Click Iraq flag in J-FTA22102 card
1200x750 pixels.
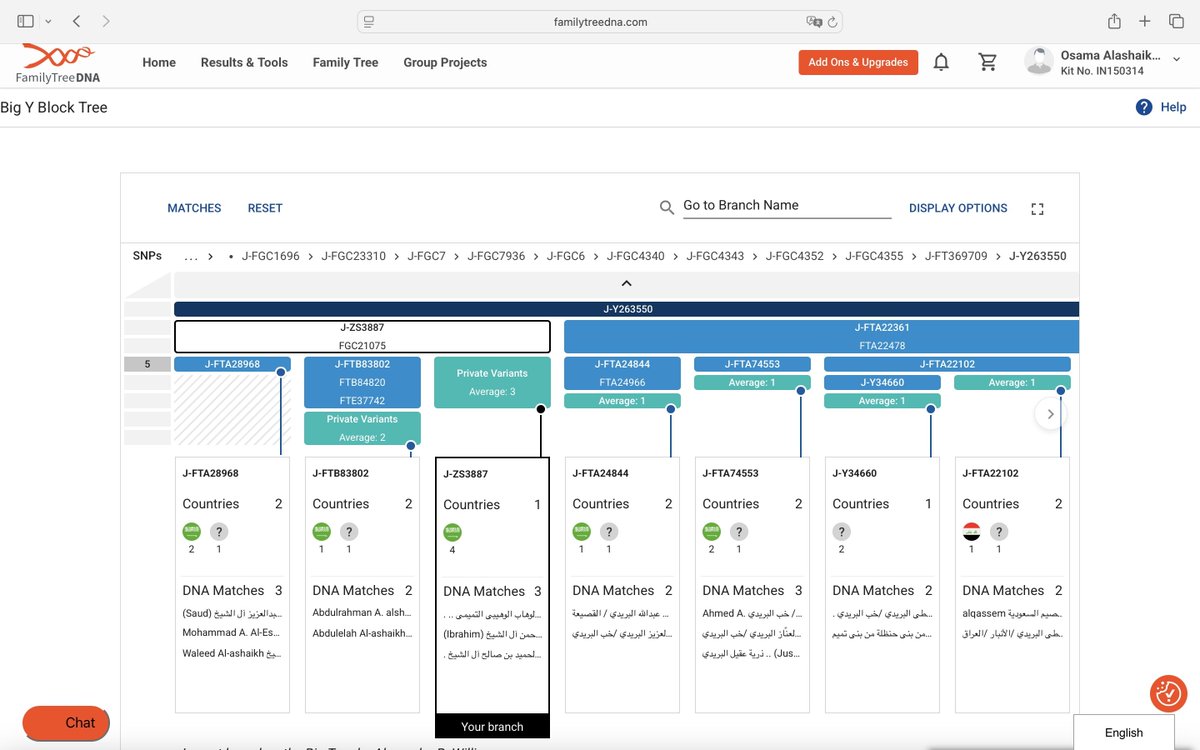click(x=971, y=531)
